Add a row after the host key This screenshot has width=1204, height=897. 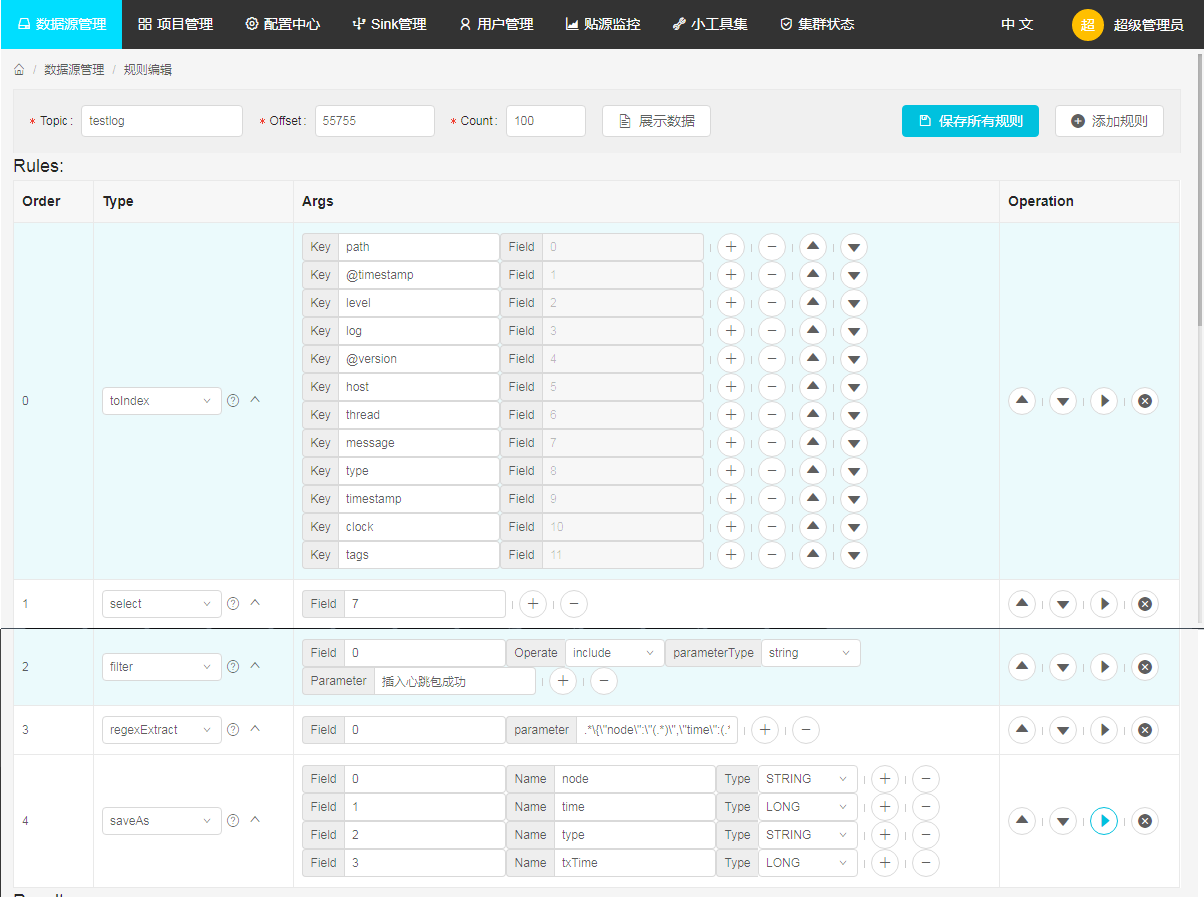pos(731,387)
